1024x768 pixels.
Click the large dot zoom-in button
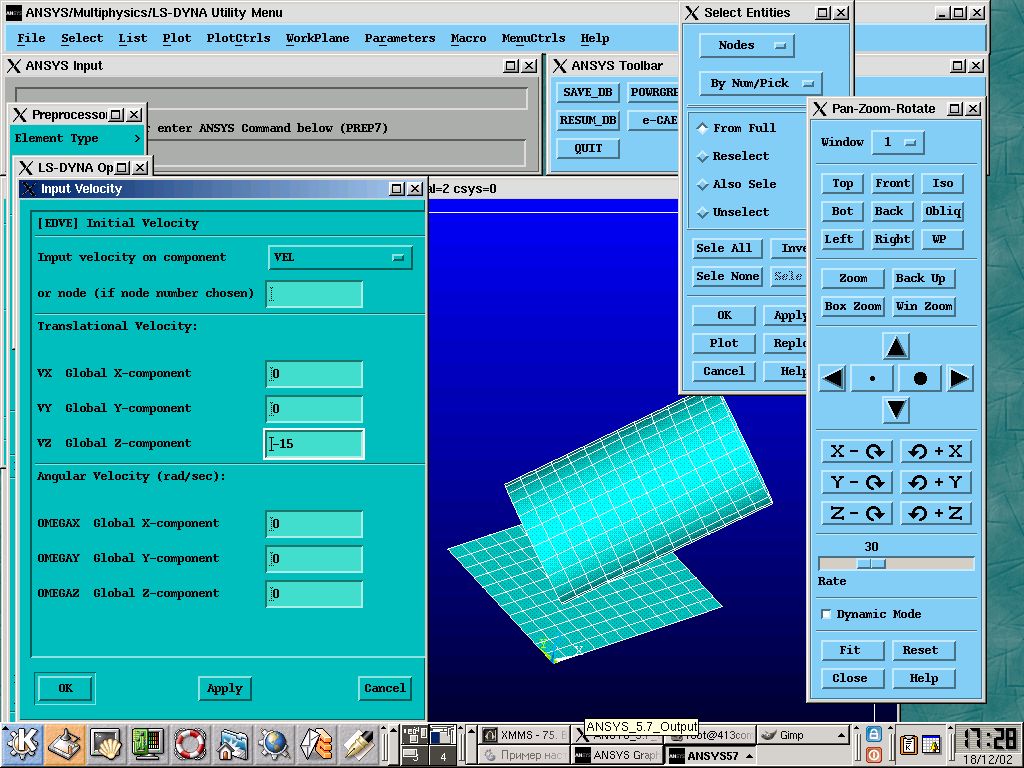click(920, 378)
